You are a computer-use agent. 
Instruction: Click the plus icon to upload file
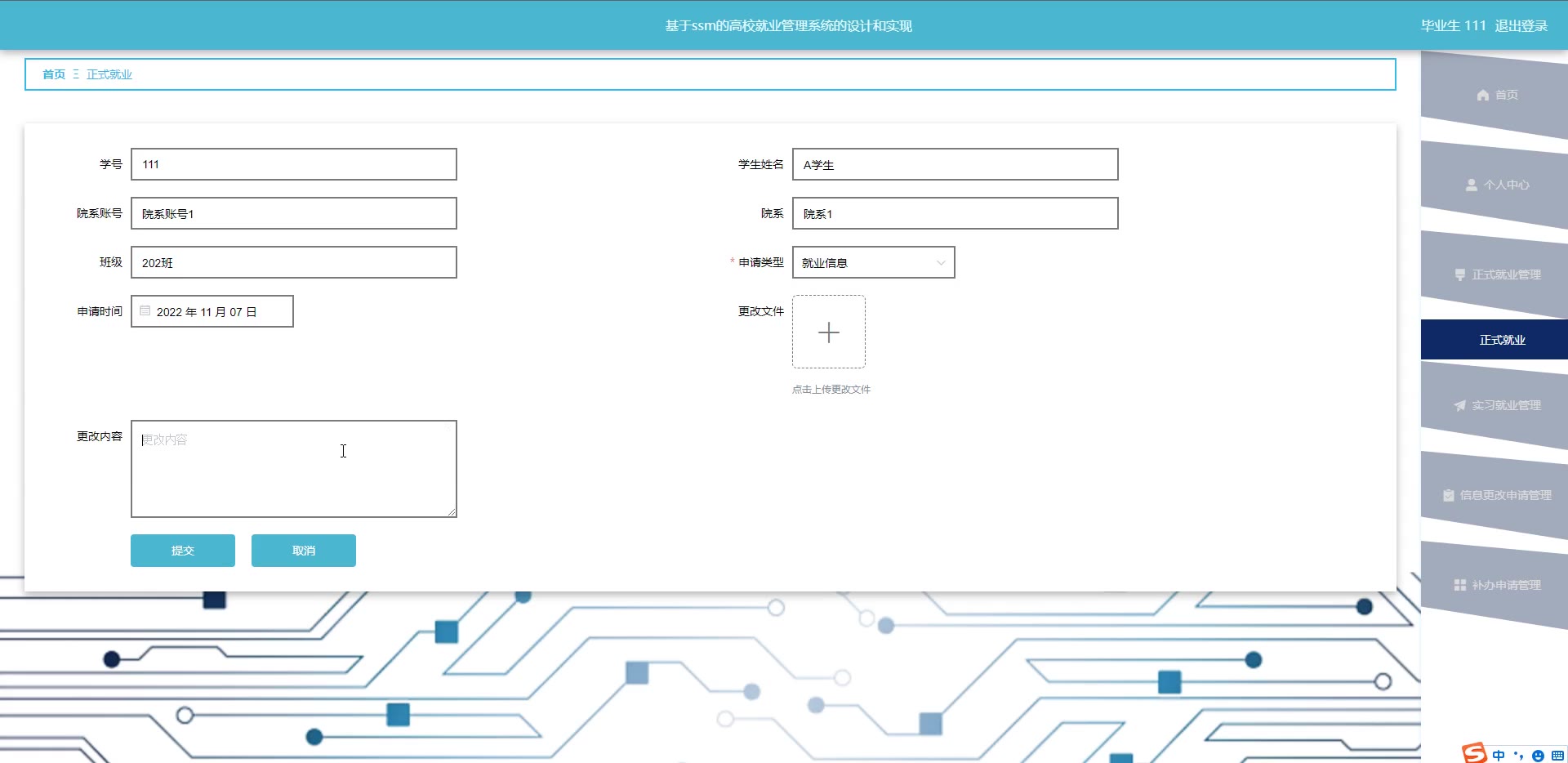829,332
